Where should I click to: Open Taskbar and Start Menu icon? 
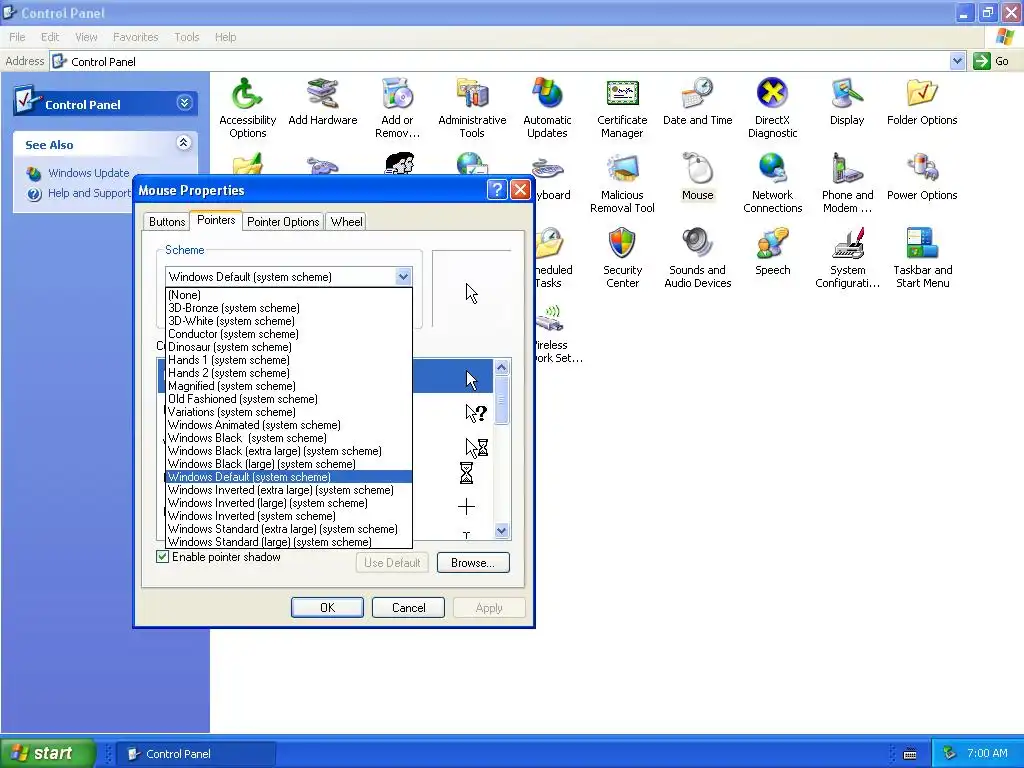922,258
